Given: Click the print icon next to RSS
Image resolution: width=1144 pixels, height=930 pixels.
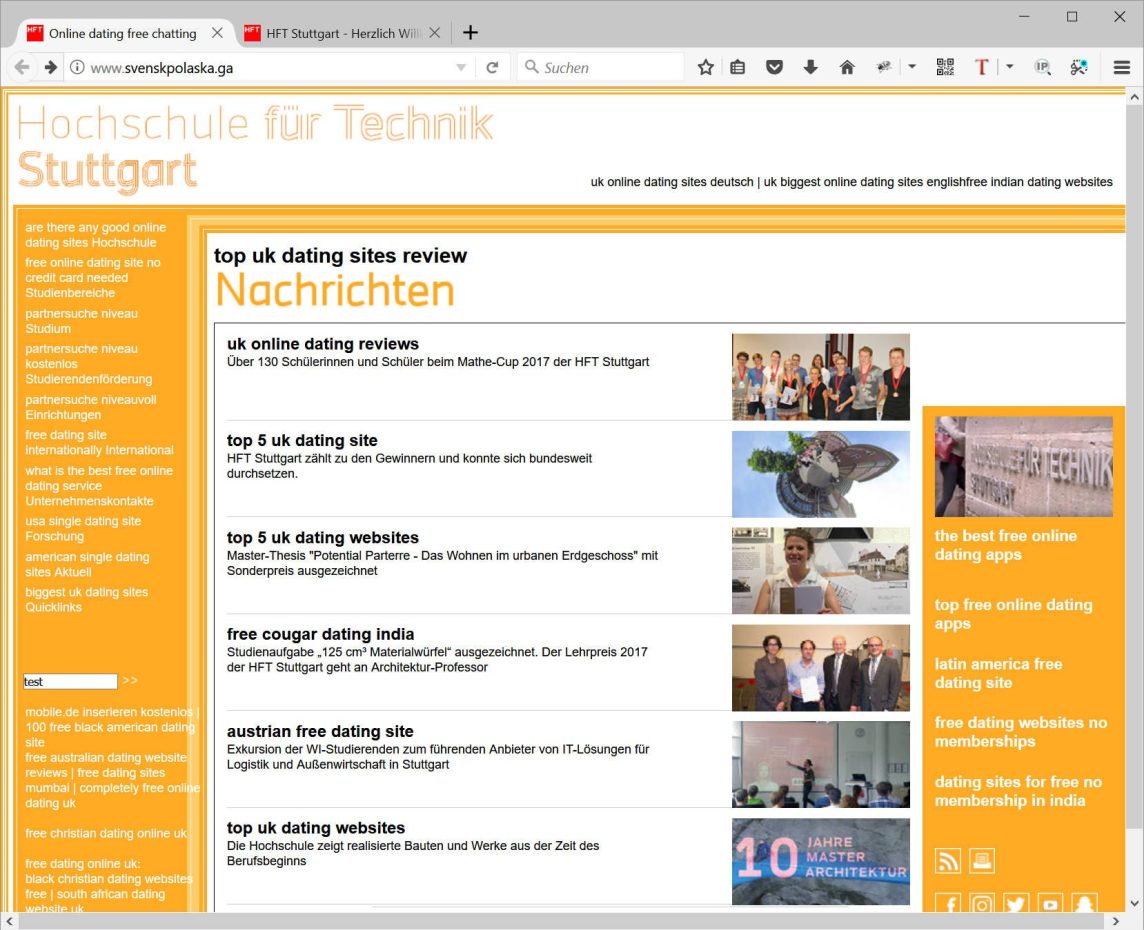Looking at the screenshot, I should (x=981, y=861).
